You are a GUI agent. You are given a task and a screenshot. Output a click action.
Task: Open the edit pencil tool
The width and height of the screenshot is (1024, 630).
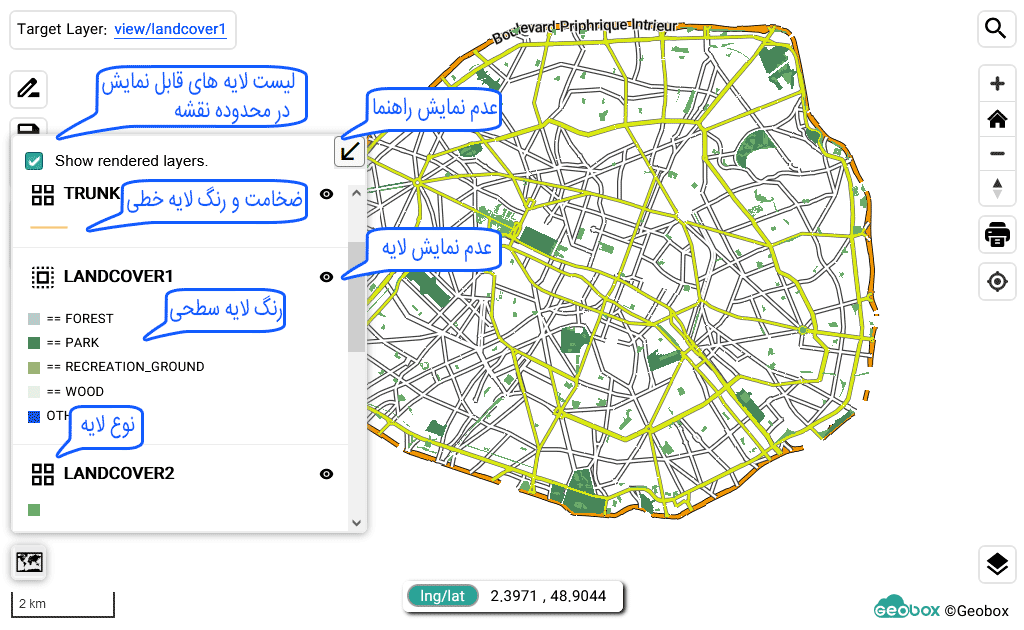pos(29,89)
